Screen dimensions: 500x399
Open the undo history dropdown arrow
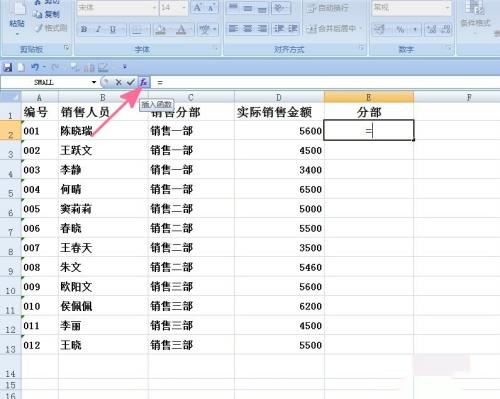tap(44, 68)
